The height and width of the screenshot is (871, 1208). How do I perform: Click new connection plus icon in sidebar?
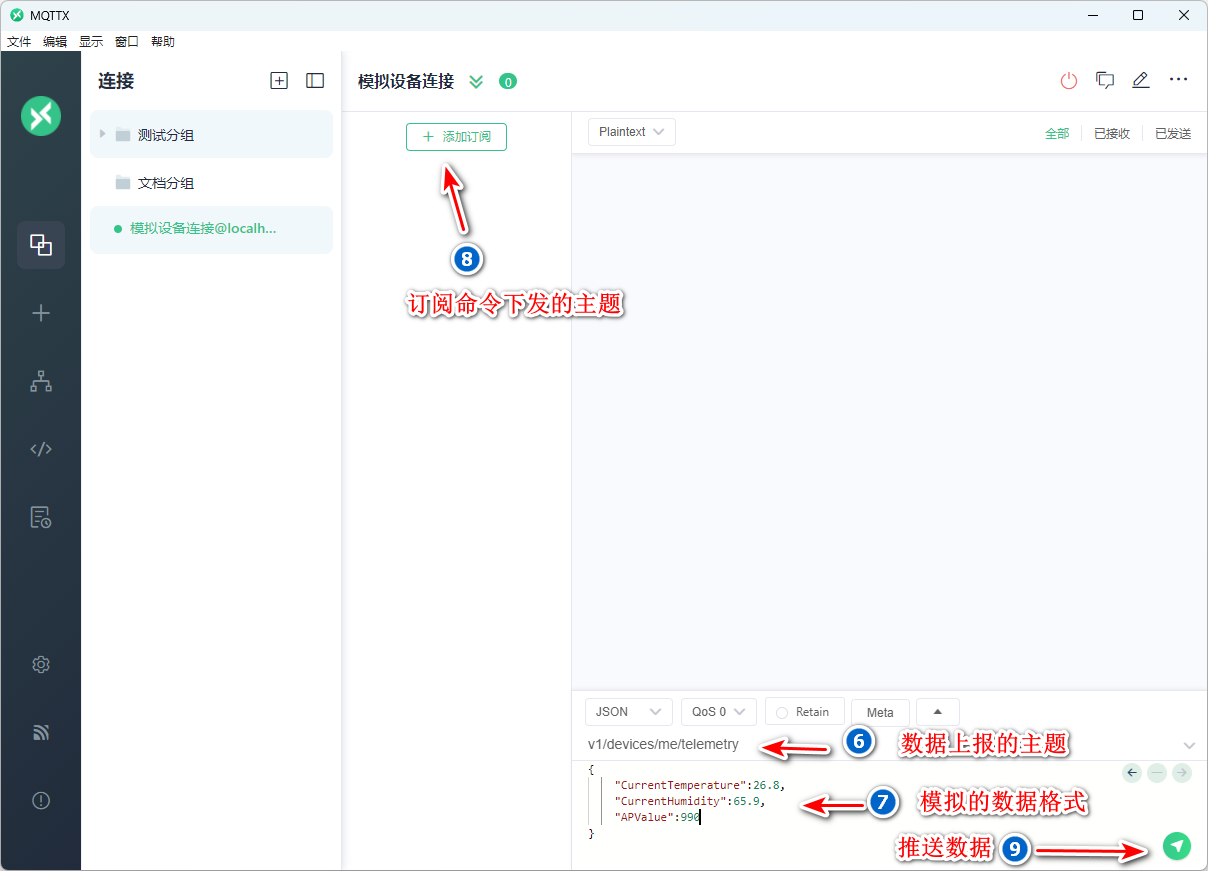click(x=41, y=313)
